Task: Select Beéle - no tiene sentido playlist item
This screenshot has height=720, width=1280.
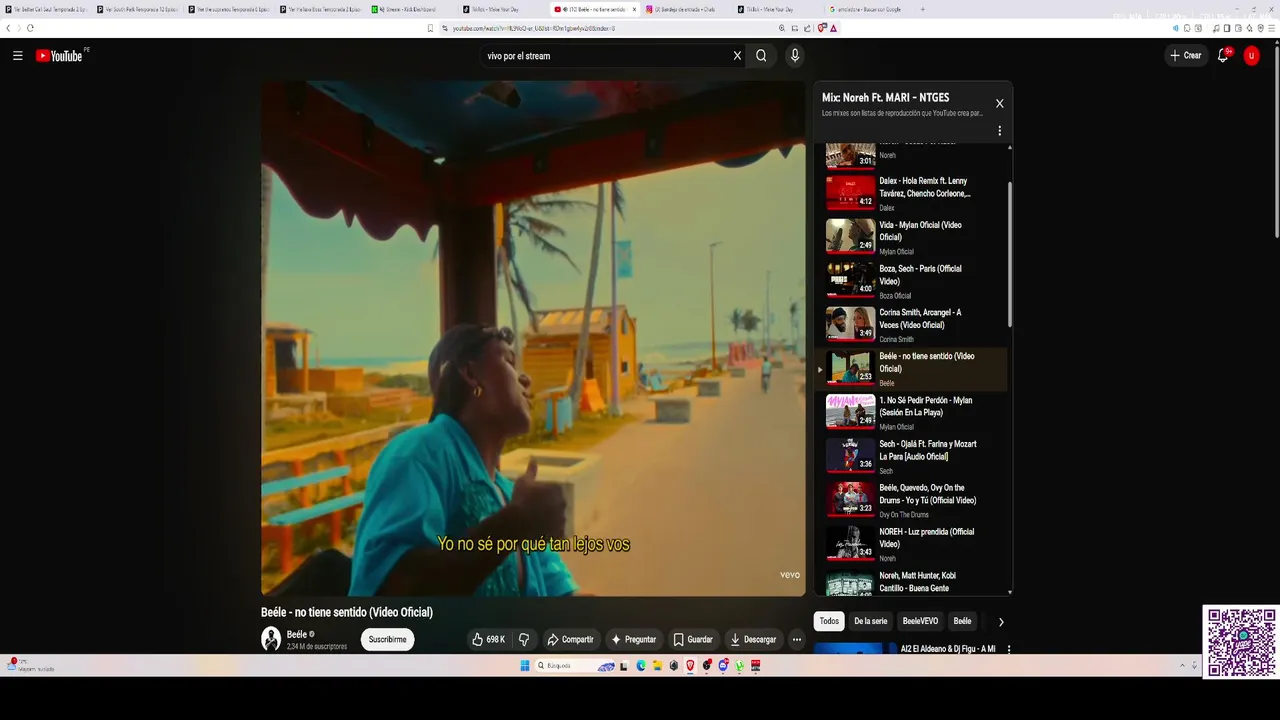Action: pos(910,369)
